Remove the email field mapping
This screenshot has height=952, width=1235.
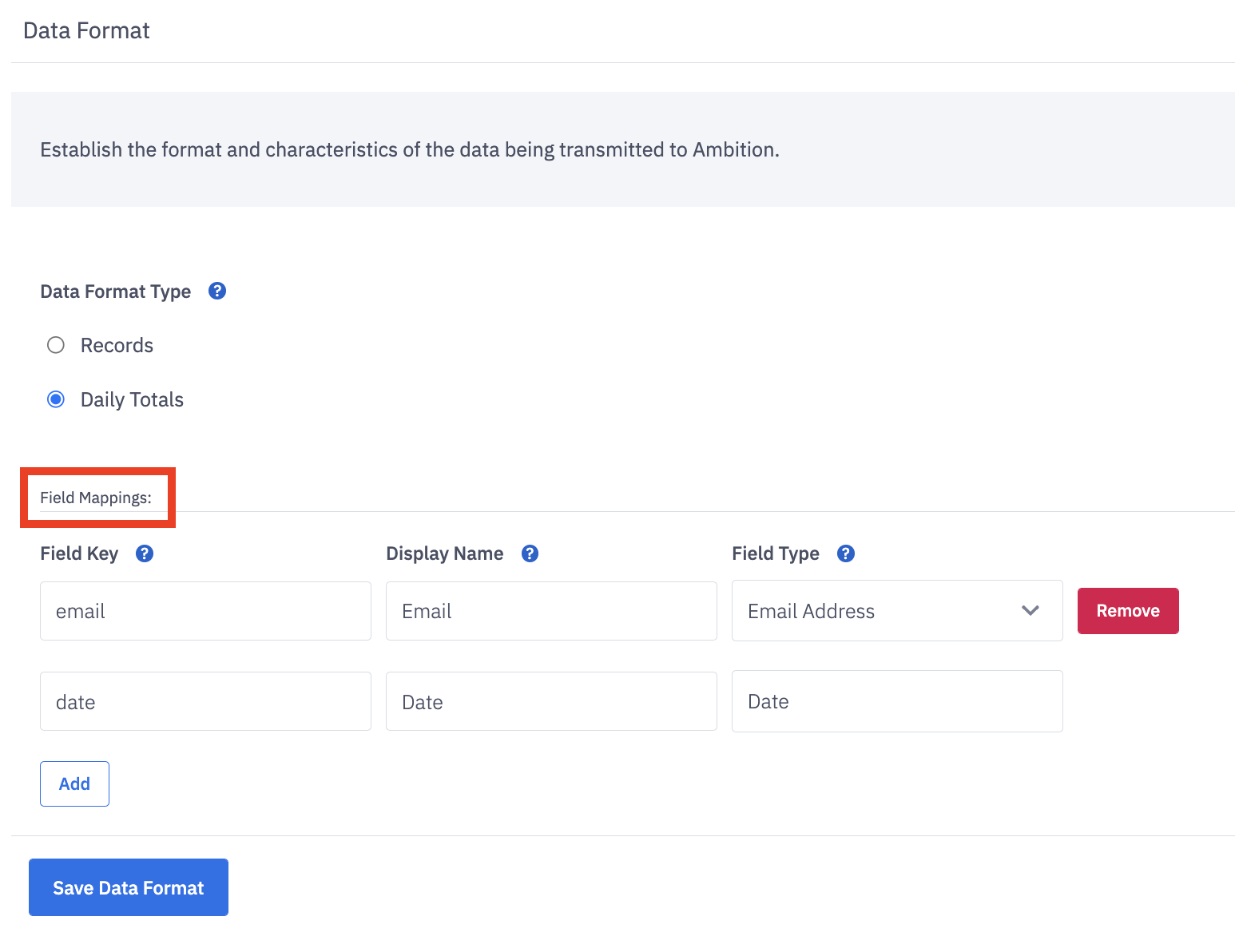pyautogui.click(x=1127, y=611)
